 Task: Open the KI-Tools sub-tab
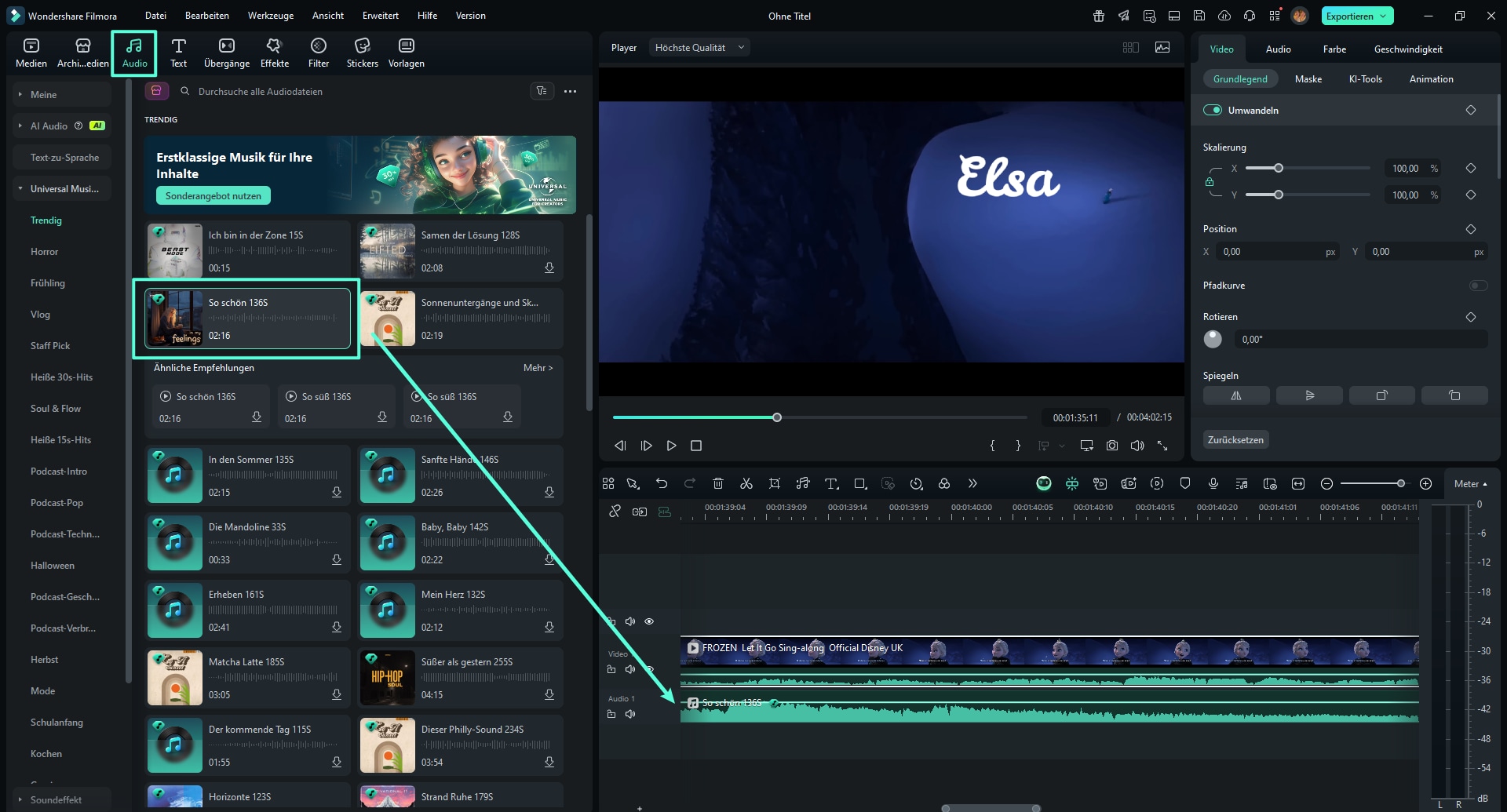[1366, 79]
